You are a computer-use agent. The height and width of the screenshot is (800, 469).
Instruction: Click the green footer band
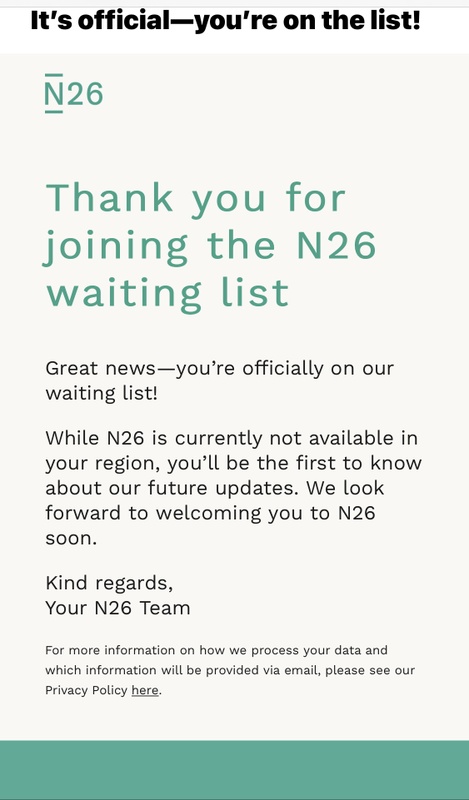click(x=234, y=770)
